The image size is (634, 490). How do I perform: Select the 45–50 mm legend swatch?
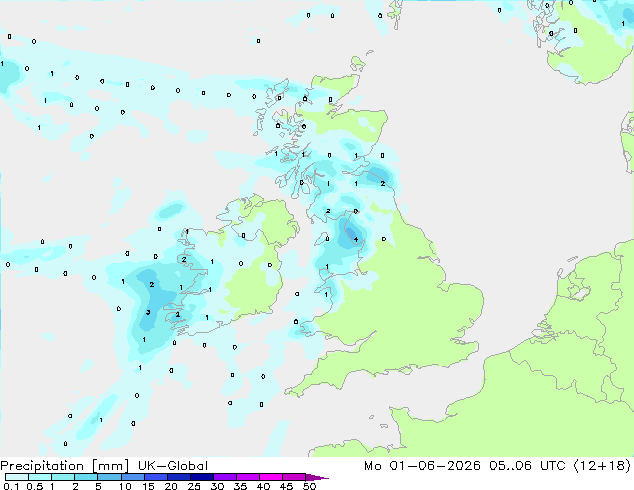[294, 477]
